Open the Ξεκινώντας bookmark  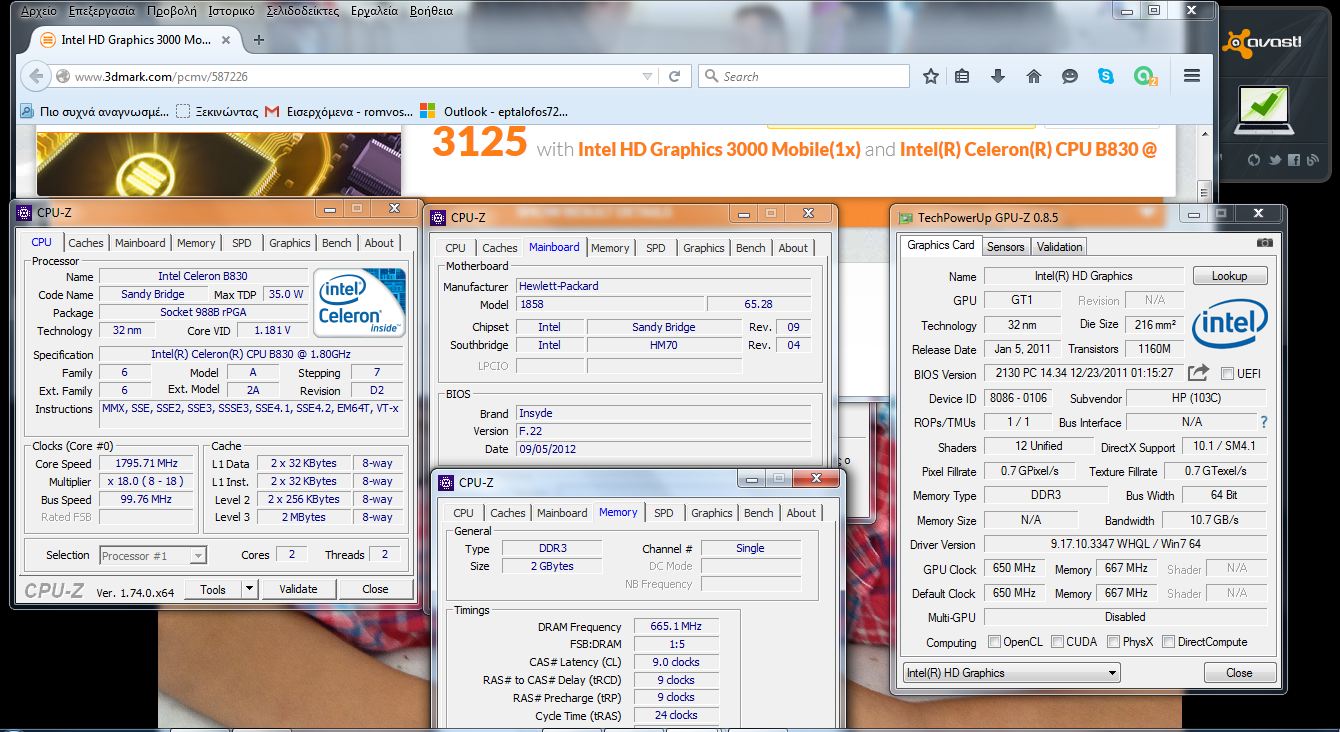click(x=217, y=111)
